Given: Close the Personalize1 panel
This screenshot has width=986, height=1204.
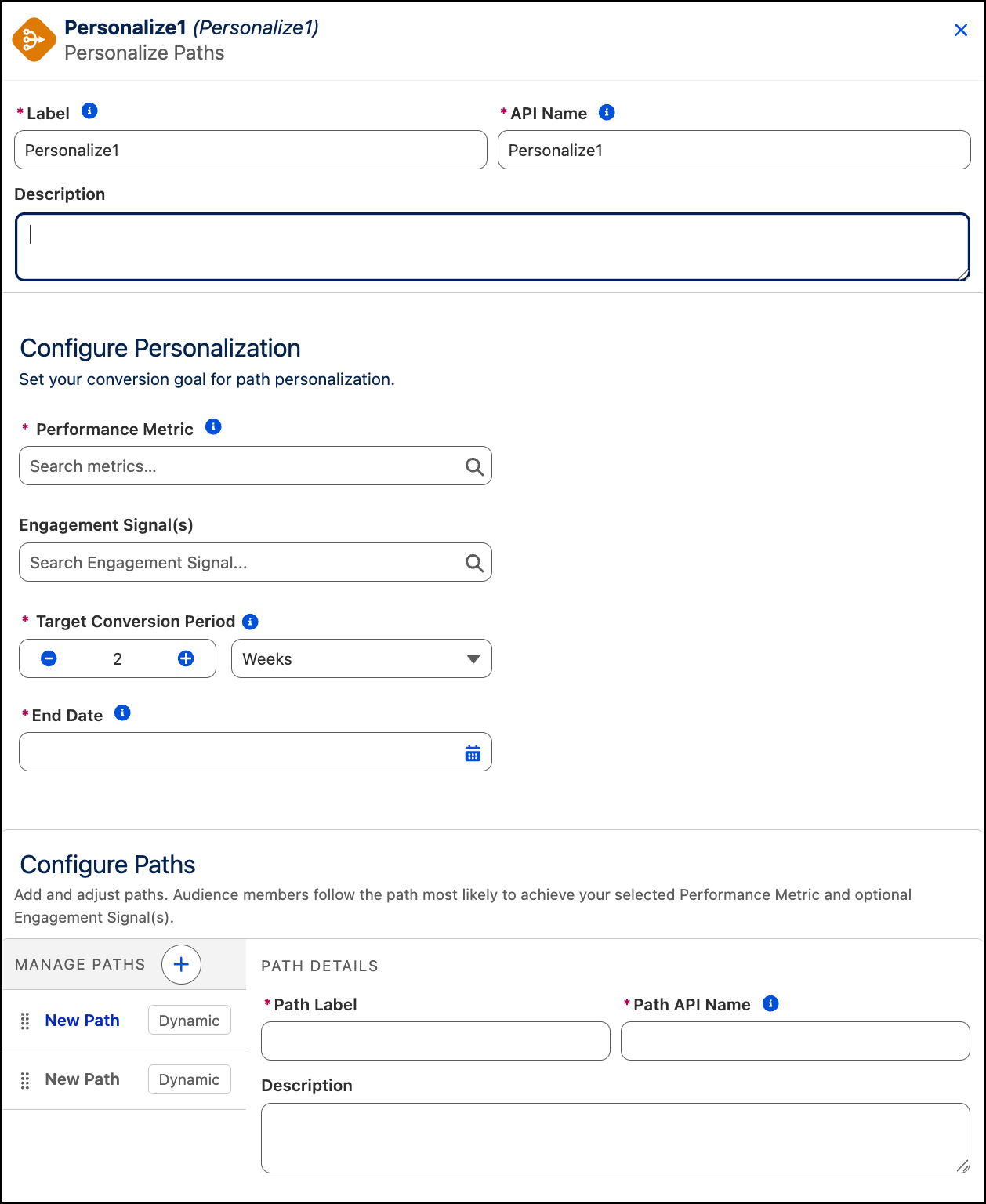Looking at the screenshot, I should pyautogui.click(x=961, y=30).
